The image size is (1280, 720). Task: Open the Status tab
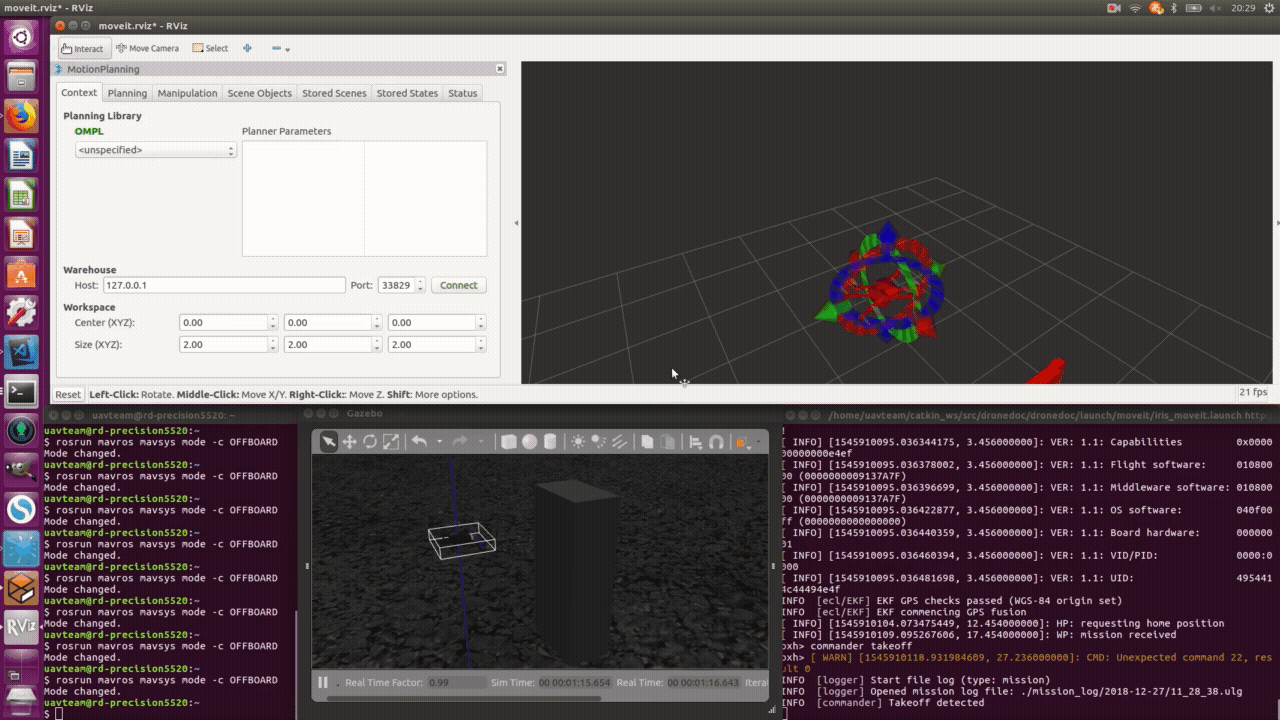coord(462,93)
